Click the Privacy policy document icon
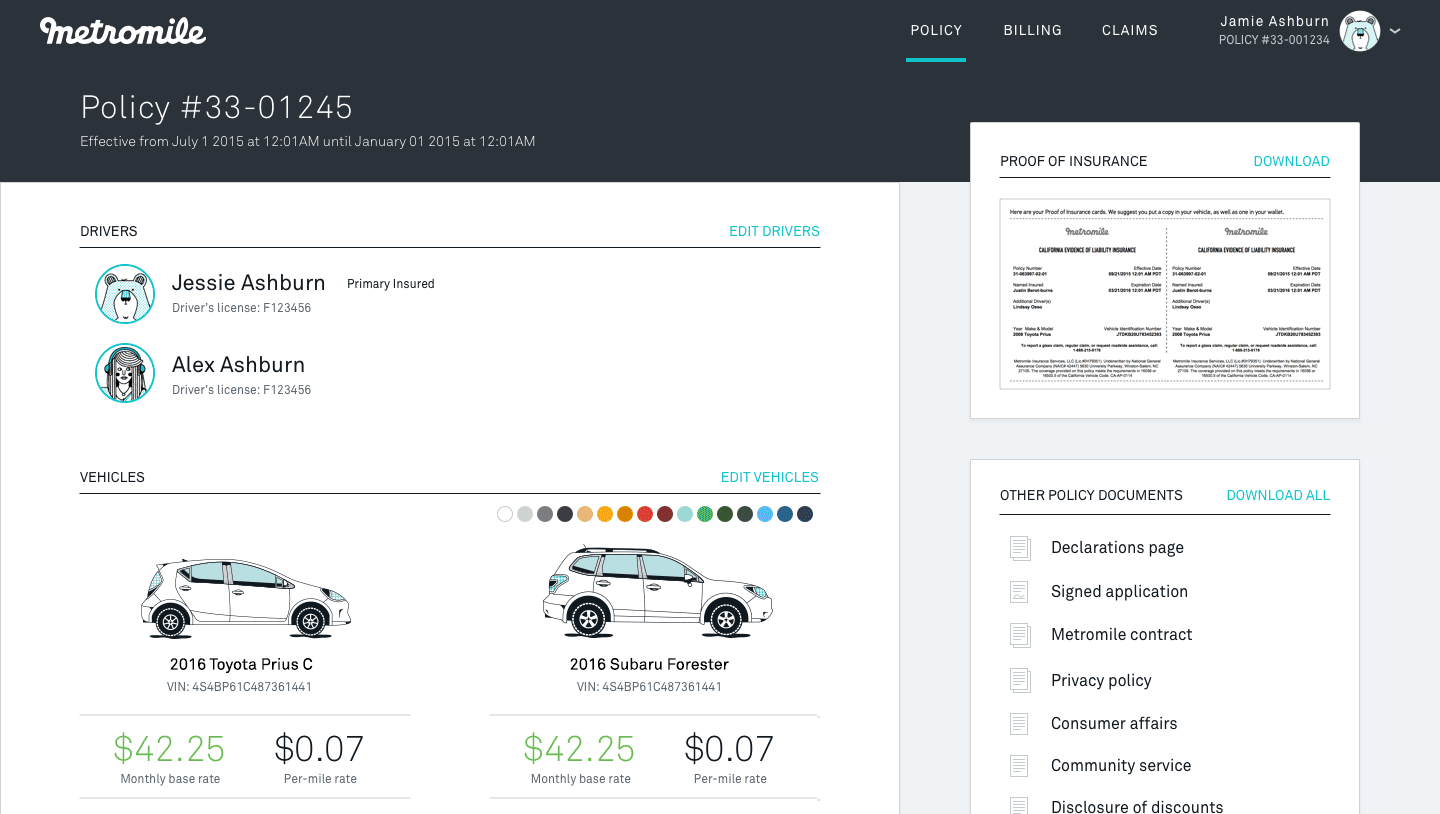 (1019, 681)
